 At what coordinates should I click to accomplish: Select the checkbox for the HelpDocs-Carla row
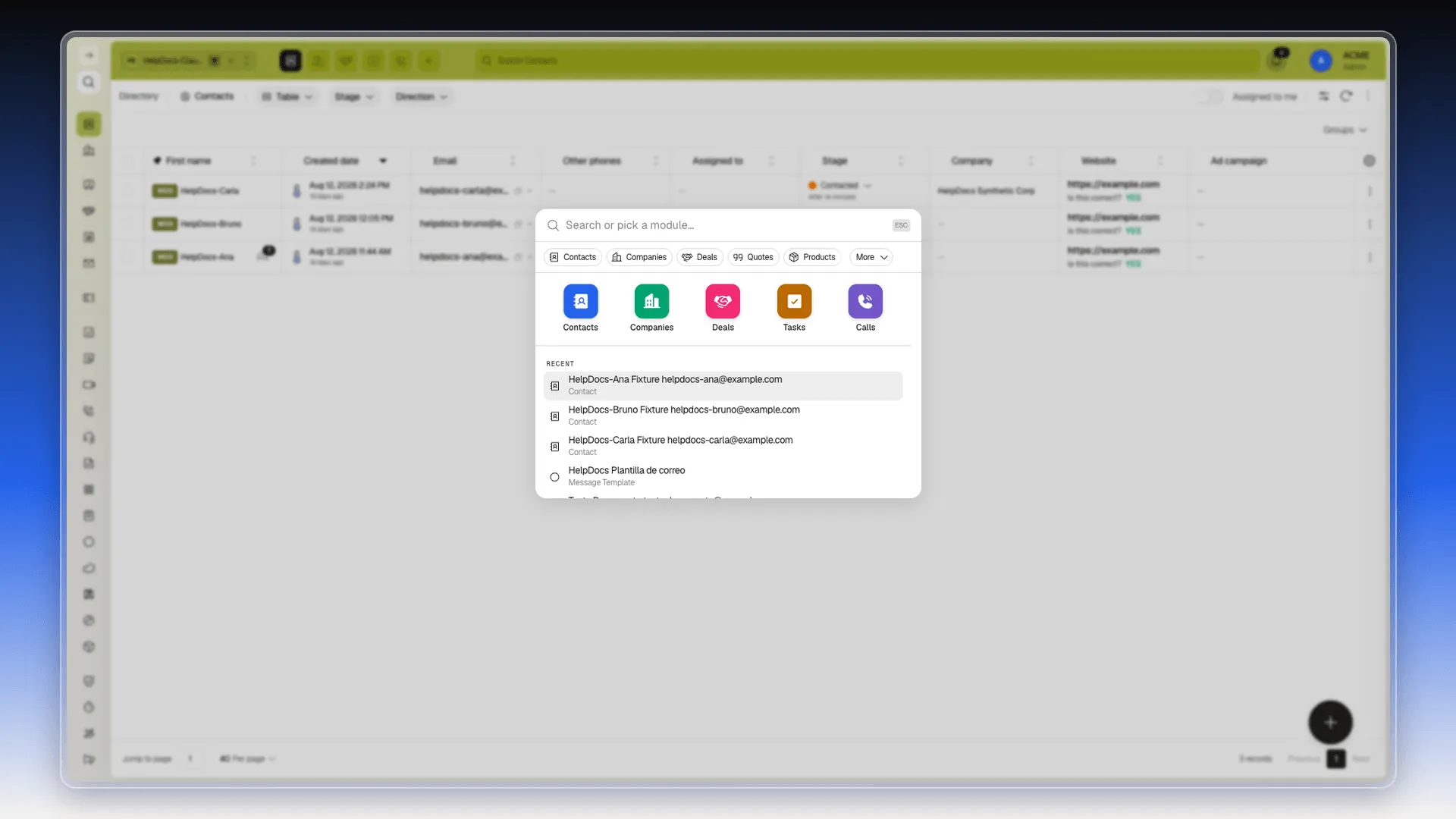(128, 191)
